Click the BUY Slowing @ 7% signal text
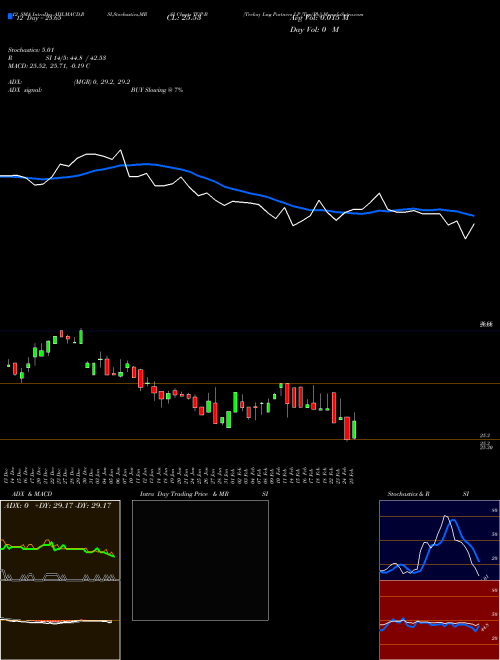 click(157, 90)
